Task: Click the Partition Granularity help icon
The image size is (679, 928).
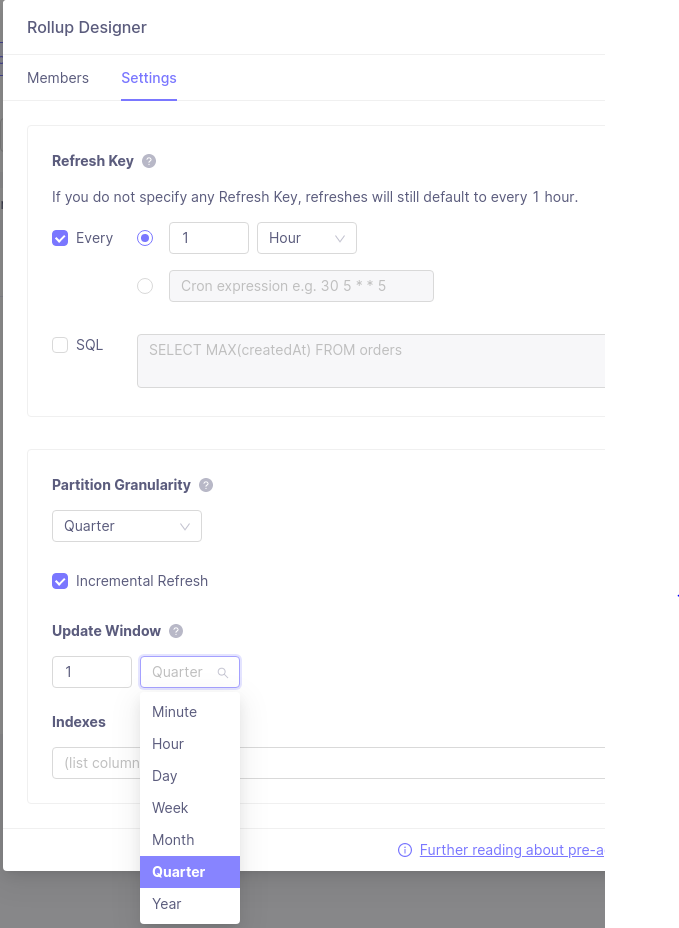Action: pos(206,484)
